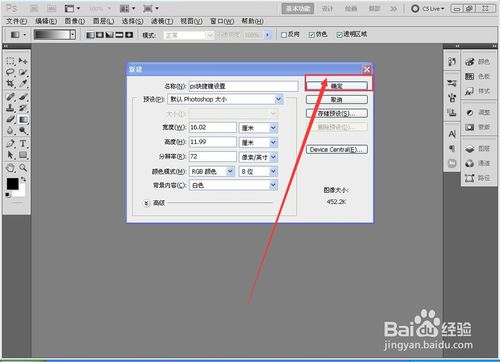Toggle the Reverse (反向) checkbox
The image size is (500, 362).
(290, 34)
